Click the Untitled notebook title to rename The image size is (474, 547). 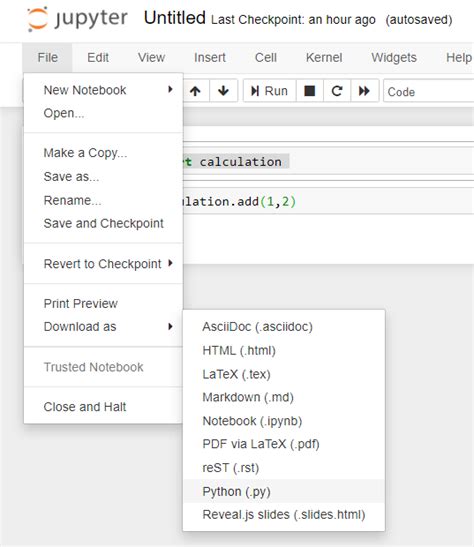[x=175, y=18]
